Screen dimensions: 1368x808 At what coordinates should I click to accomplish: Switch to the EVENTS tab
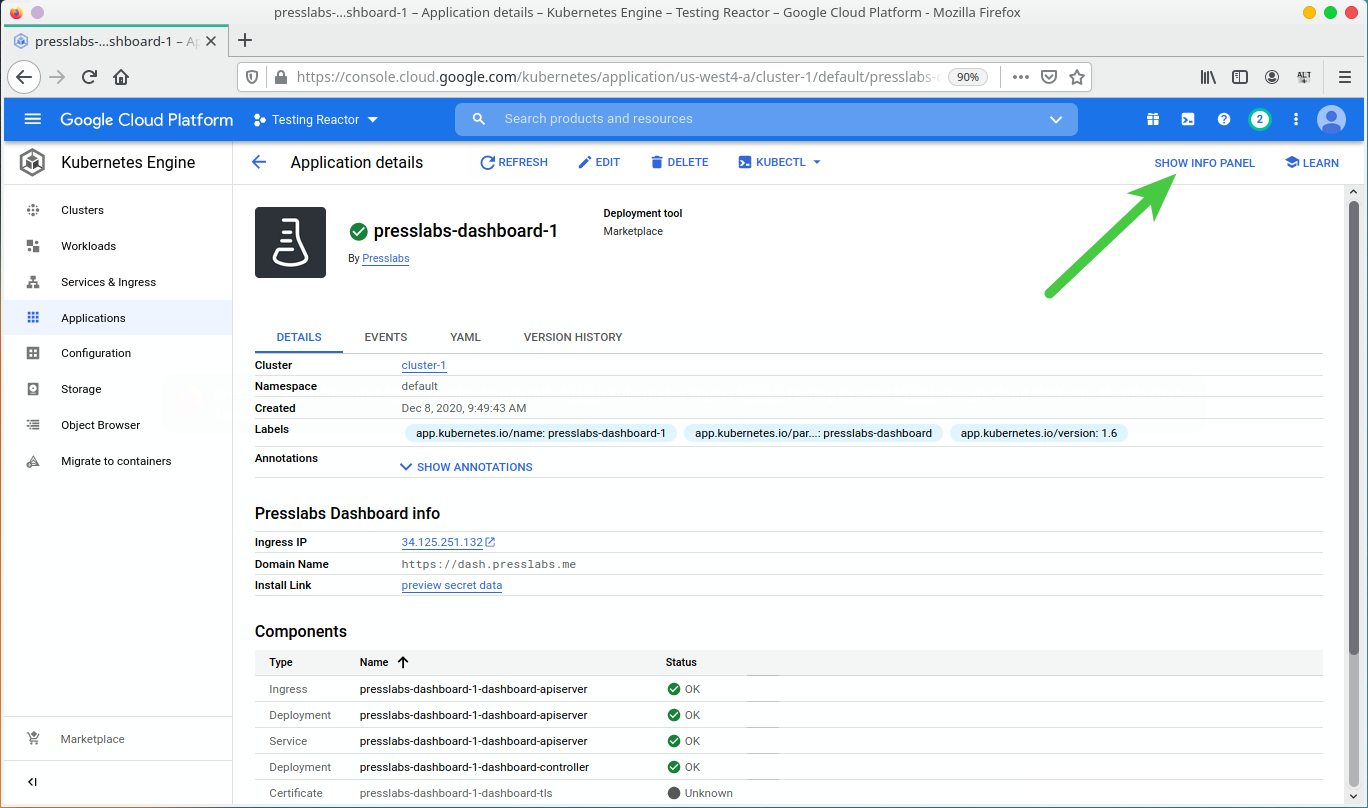click(x=386, y=337)
